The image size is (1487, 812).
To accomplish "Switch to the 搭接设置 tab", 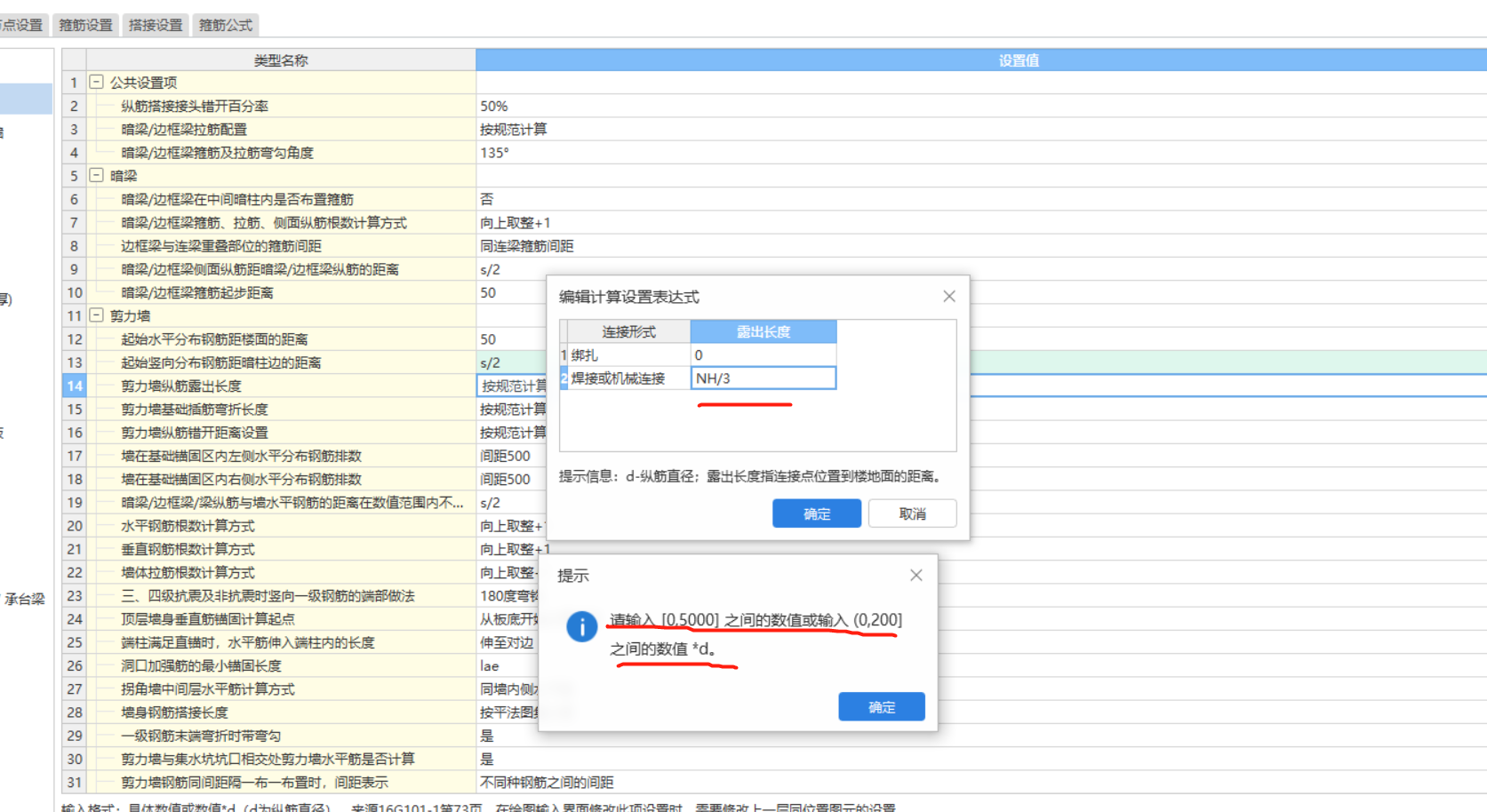I will coord(156,25).
